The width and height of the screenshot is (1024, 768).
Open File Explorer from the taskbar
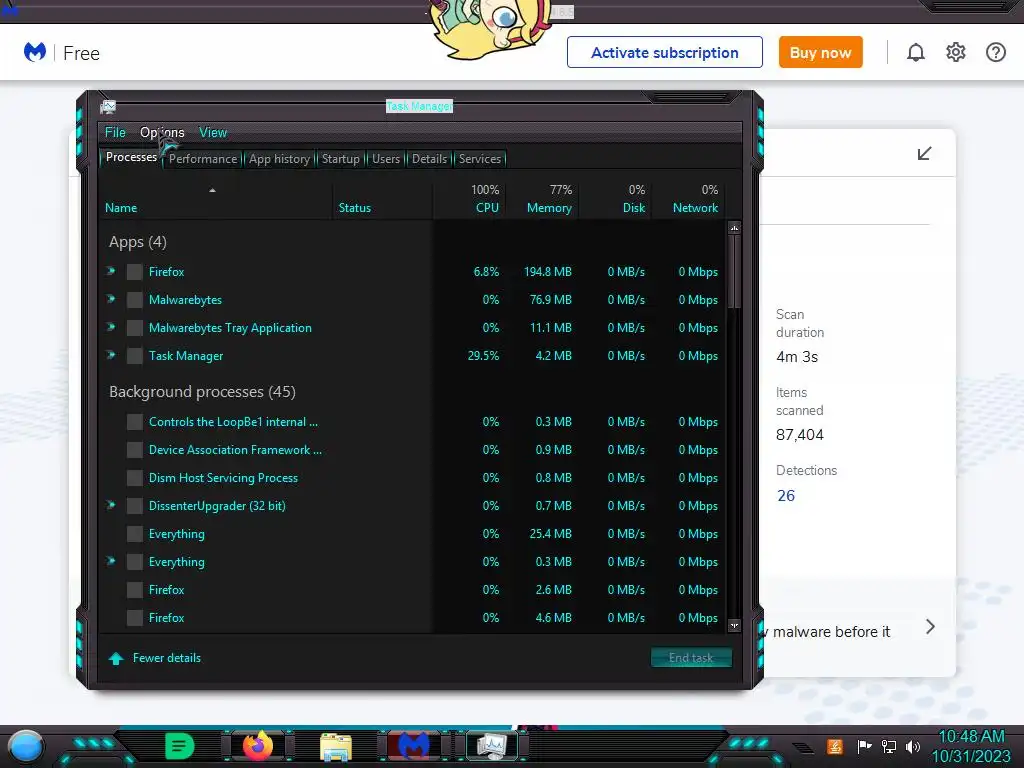coord(336,747)
